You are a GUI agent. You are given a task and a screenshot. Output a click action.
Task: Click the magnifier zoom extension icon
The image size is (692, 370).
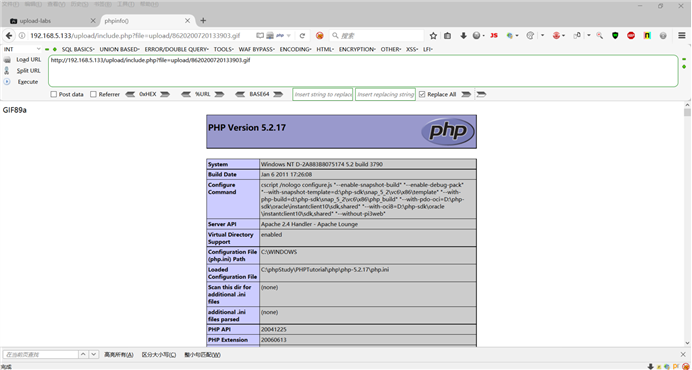tap(599, 36)
